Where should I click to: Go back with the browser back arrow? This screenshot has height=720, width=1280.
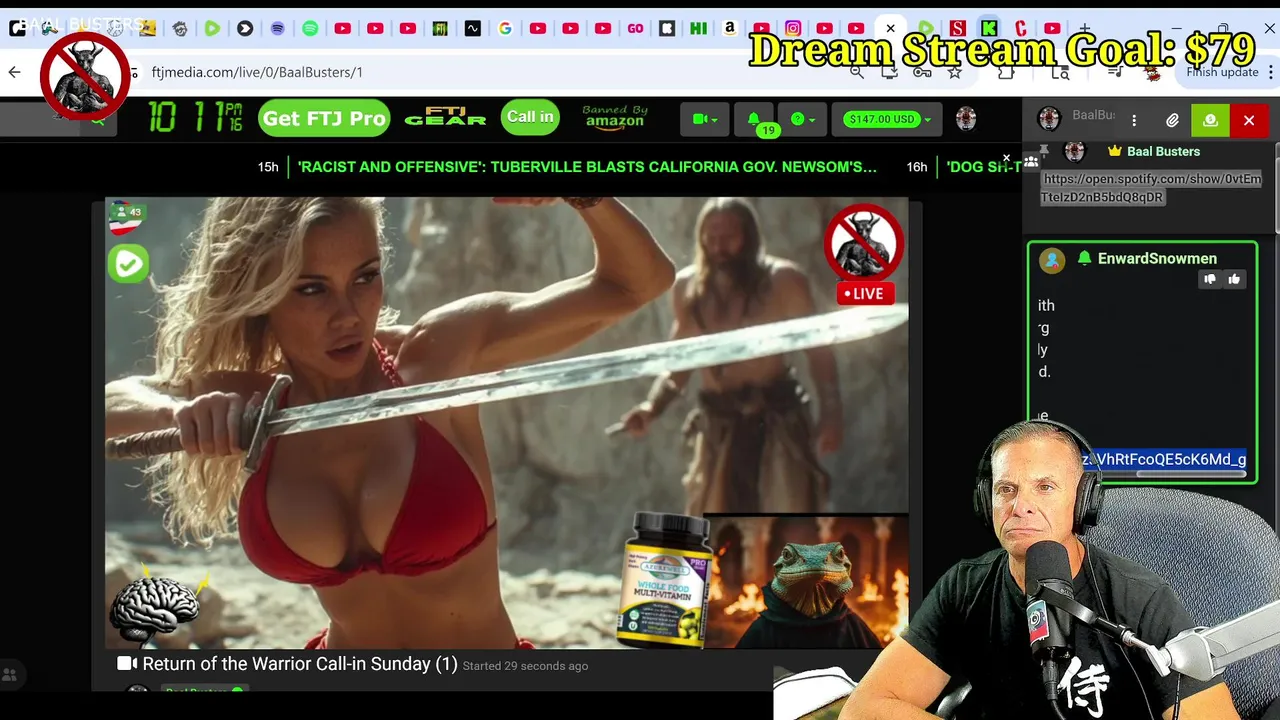pyautogui.click(x=14, y=72)
